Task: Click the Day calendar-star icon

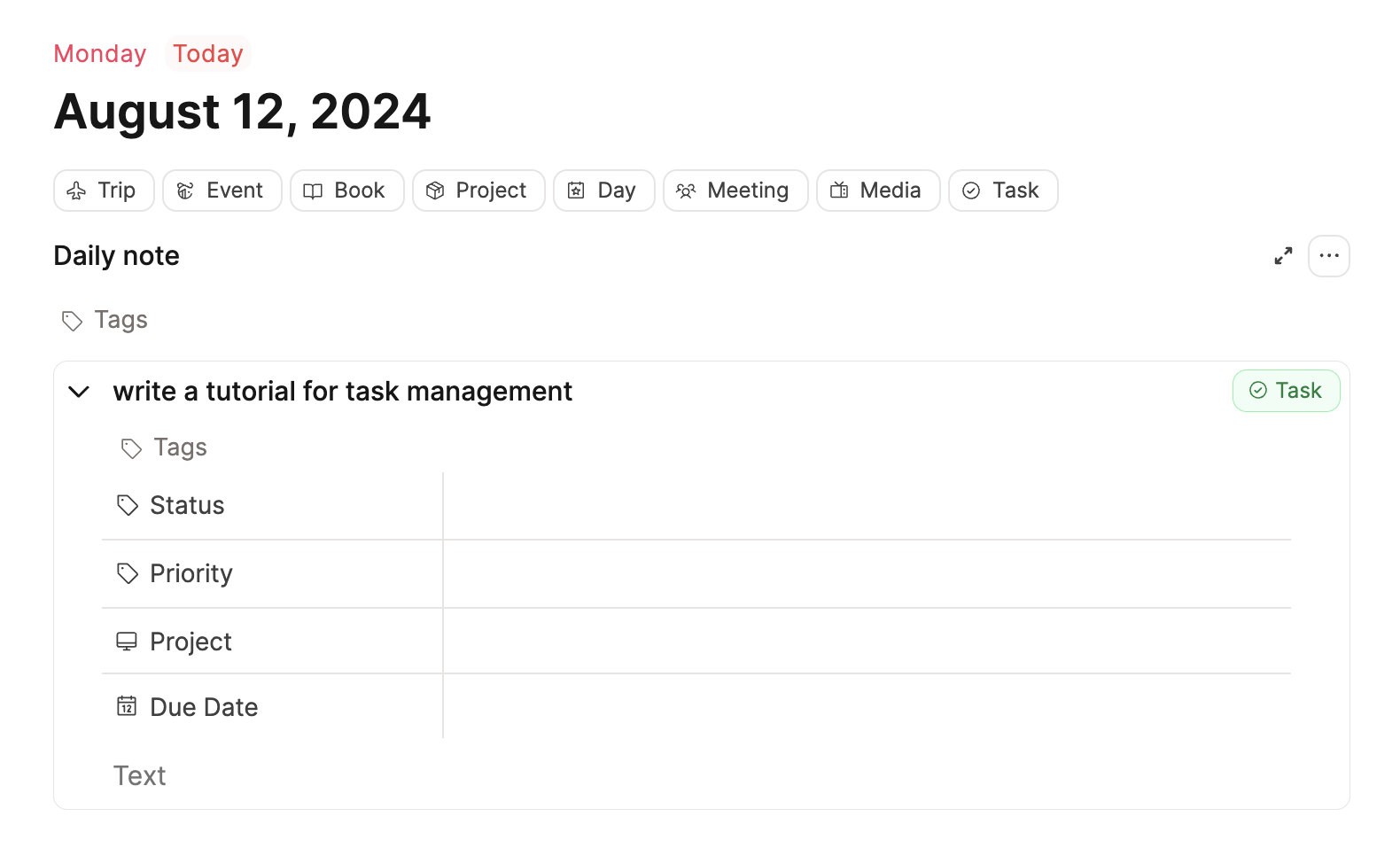Action: pyautogui.click(x=576, y=191)
